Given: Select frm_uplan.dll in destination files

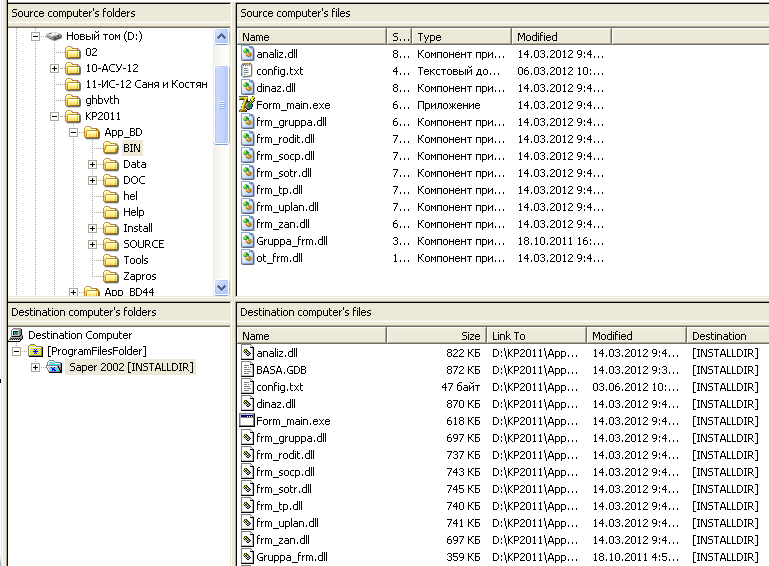Looking at the screenshot, I should (287, 523).
